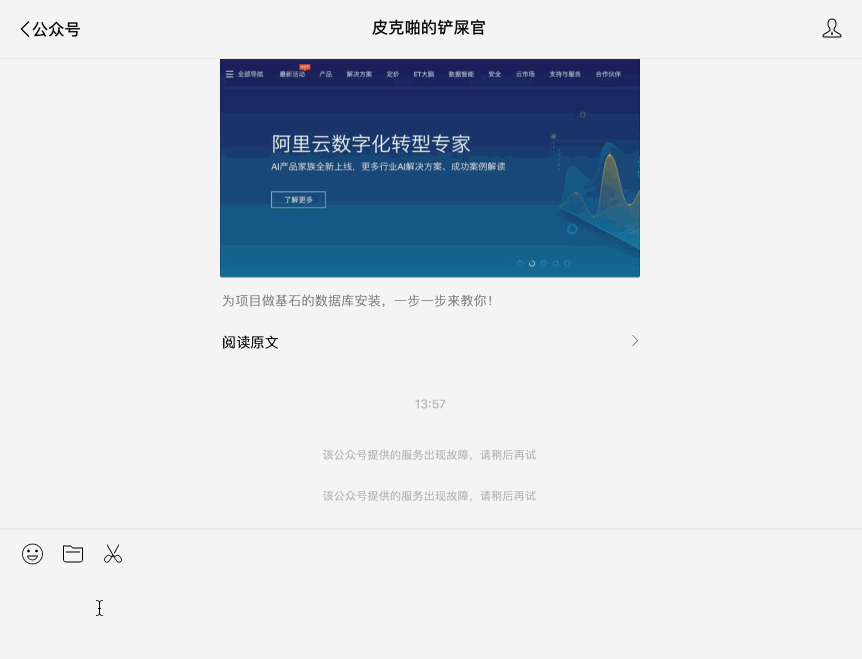Expand the 阅读原文 chevron arrow
The height and width of the screenshot is (659, 862).
[634, 341]
